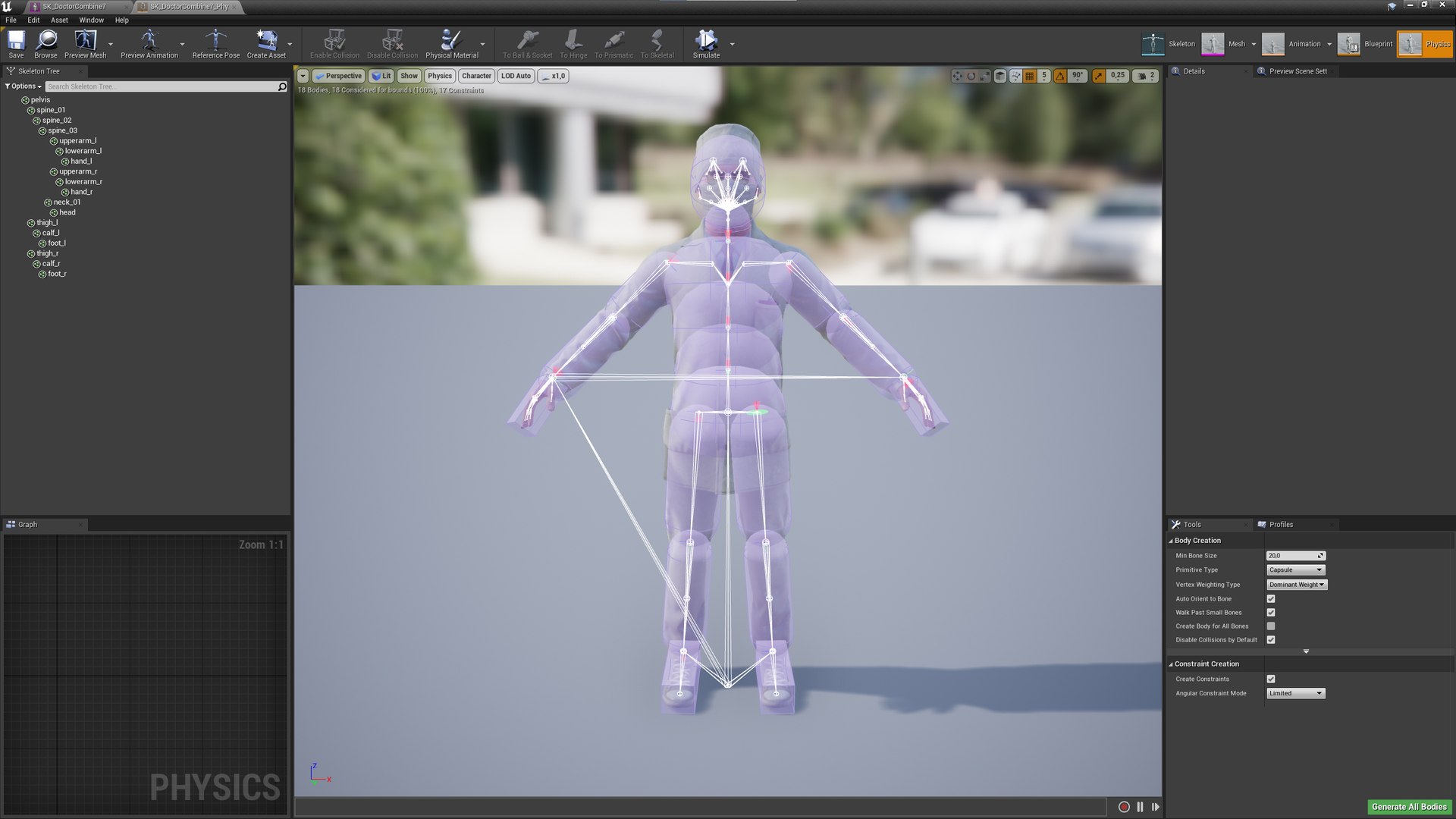Open Skeleton Tree Options dropdown
Viewport: 1456px width, 819px height.
click(24, 86)
